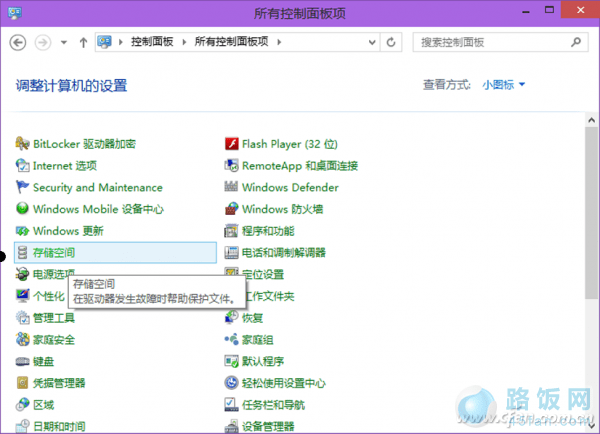
Task: Open the 任务栏和导航 icon
Action: [x=232, y=405]
